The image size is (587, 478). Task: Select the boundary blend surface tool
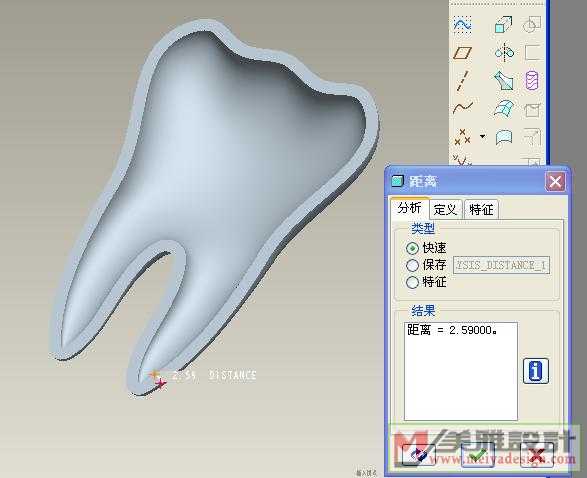pyautogui.click(x=504, y=108)
